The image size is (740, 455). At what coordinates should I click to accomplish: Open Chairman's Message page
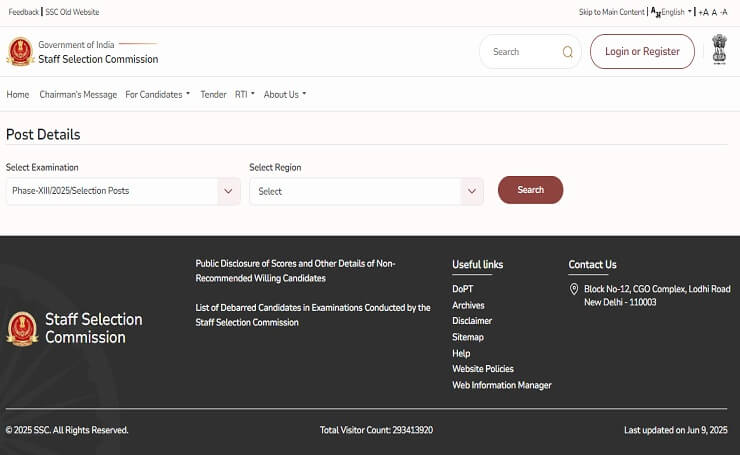click(78, 94)
